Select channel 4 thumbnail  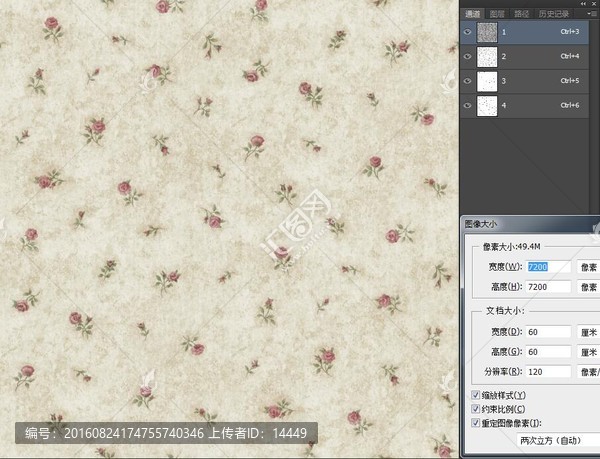(x=487, y=106)
